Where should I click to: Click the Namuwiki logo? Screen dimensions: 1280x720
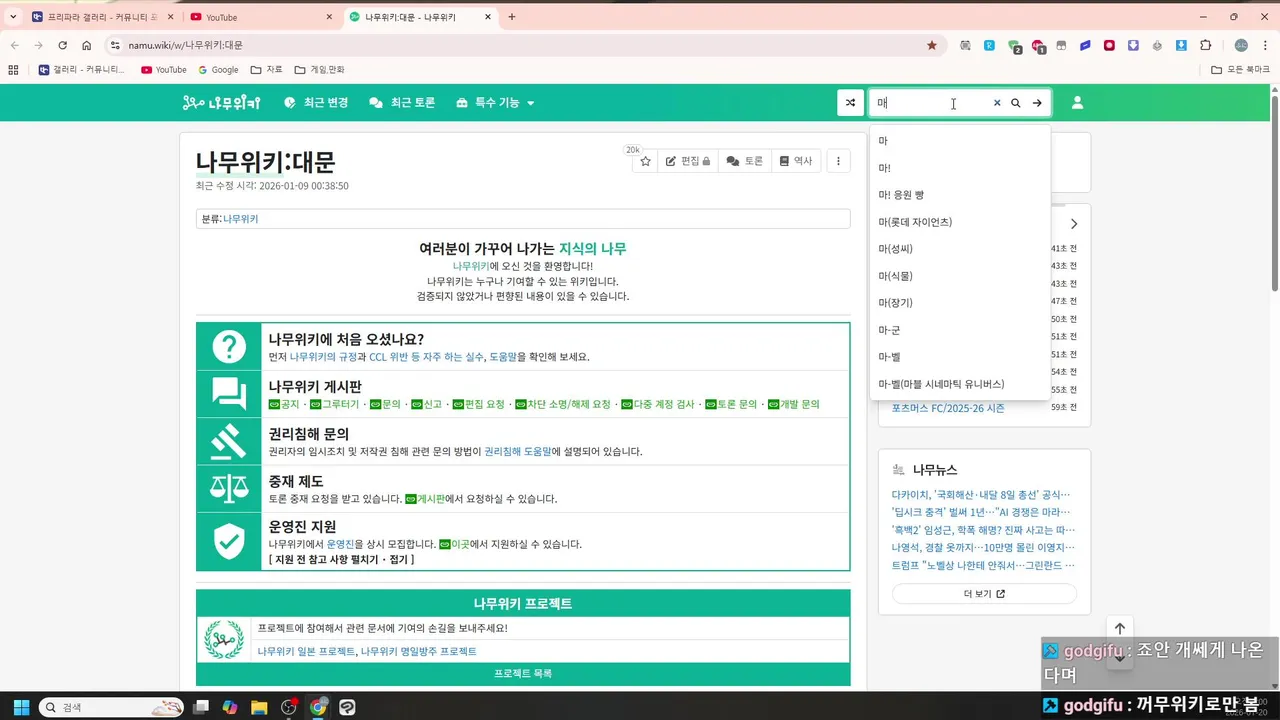pos(221,103)
